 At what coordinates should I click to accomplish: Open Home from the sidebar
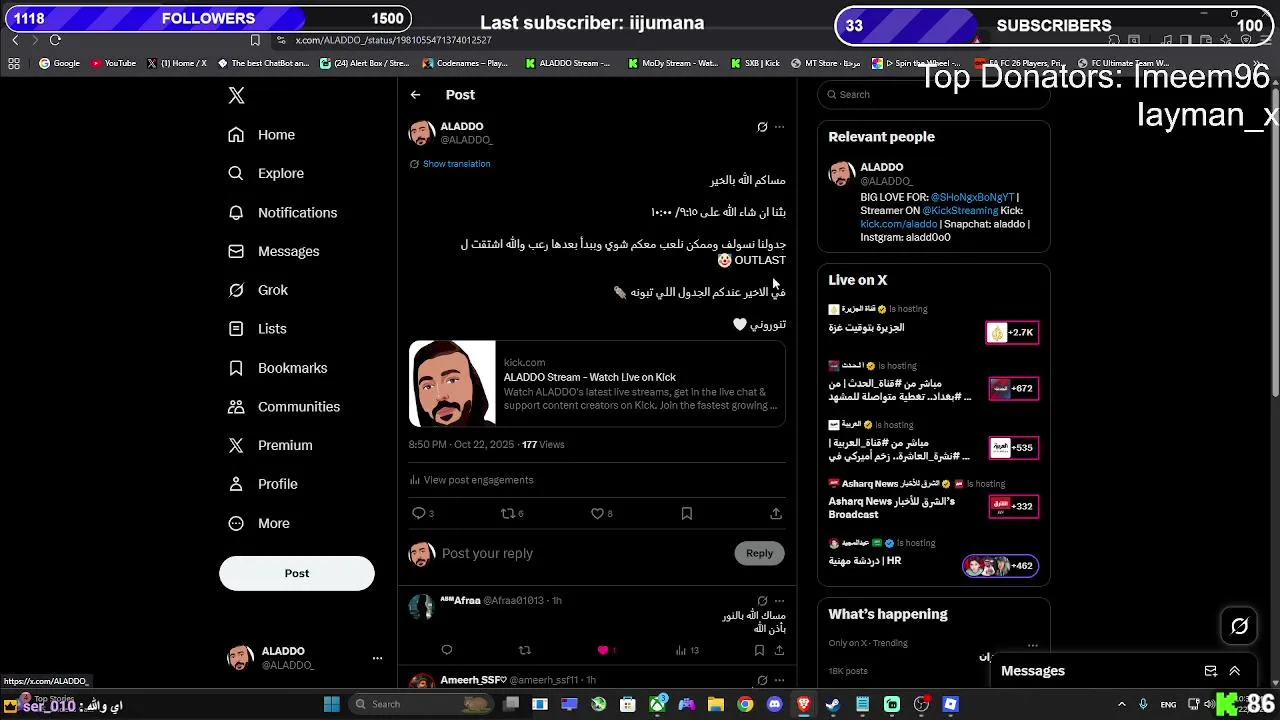point(261,135)
